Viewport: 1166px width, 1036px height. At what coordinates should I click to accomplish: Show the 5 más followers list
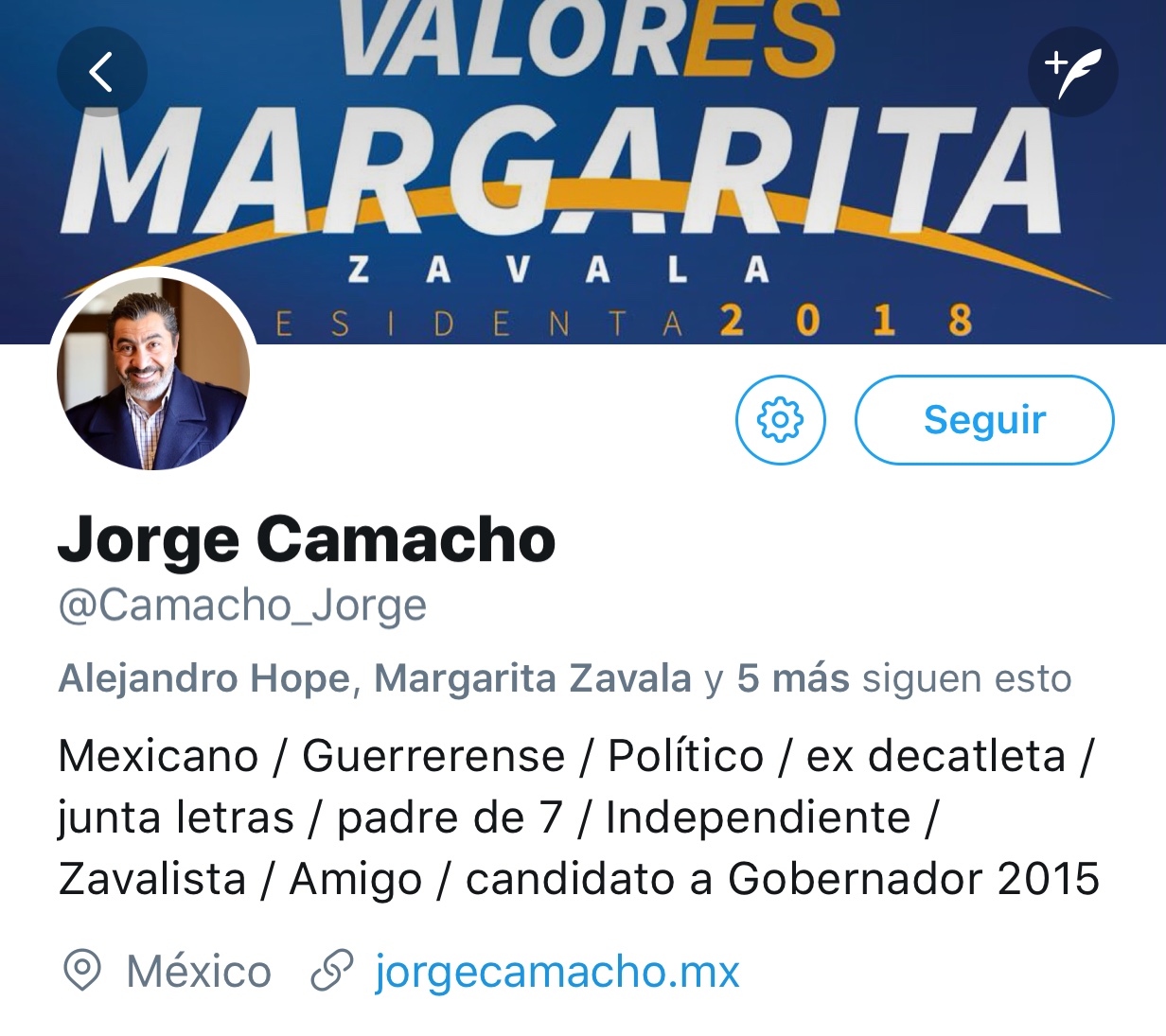[x=793, y=678]
